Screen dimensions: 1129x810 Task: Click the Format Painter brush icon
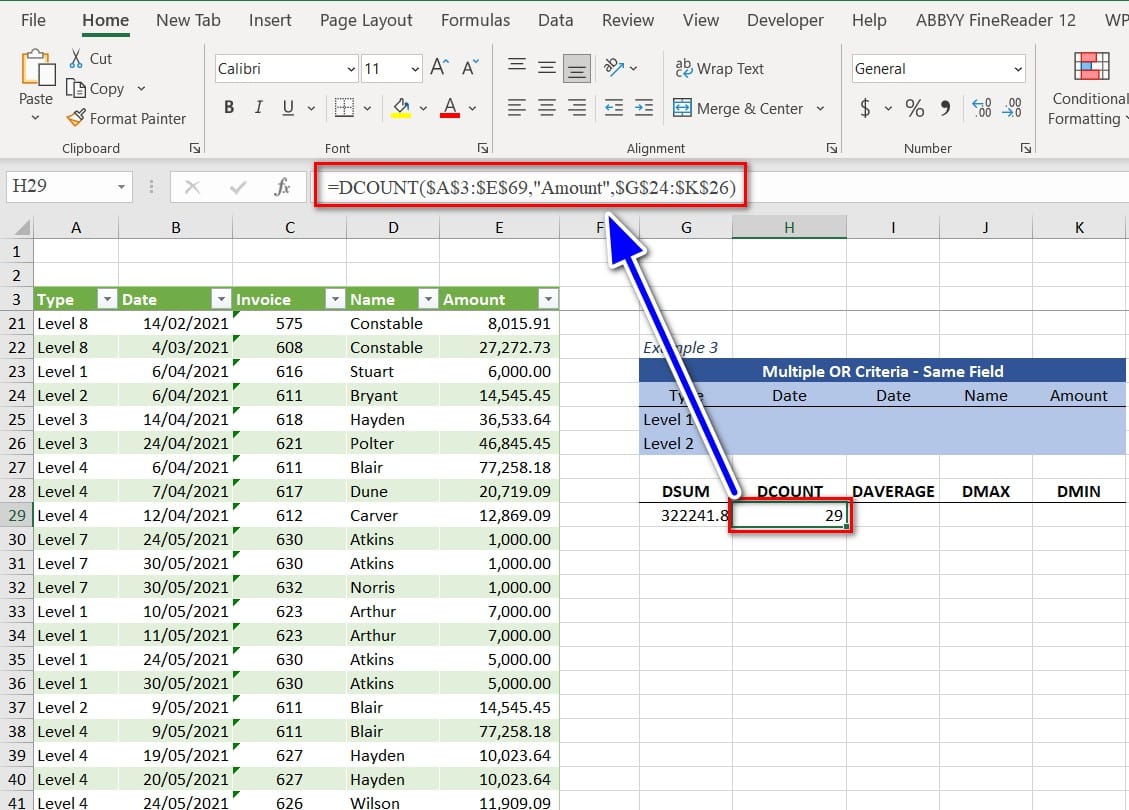pos(76,118)
